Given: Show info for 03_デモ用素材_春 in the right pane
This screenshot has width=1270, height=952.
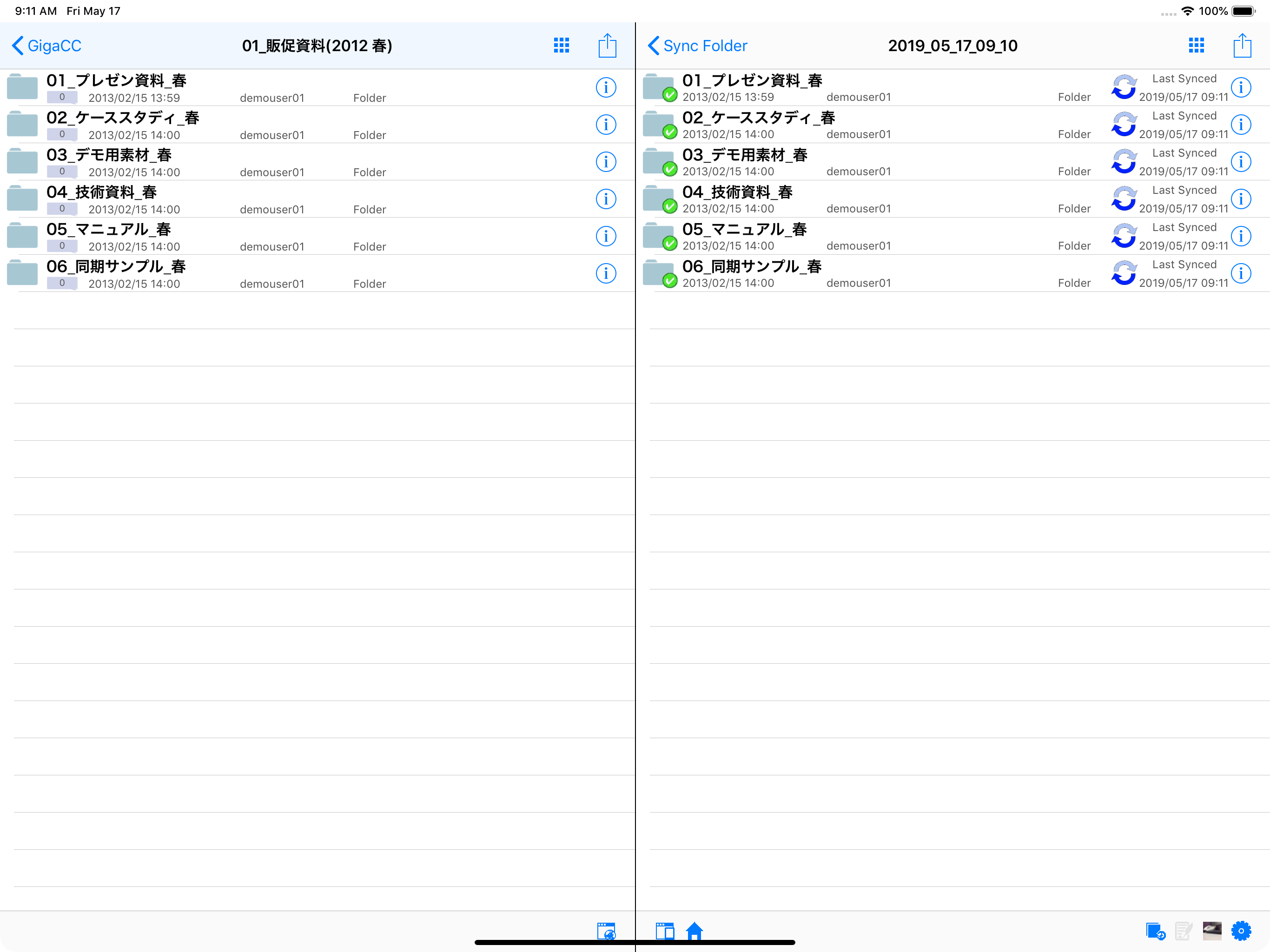Looking at the screenshot, I should (x=1241, y=162).
